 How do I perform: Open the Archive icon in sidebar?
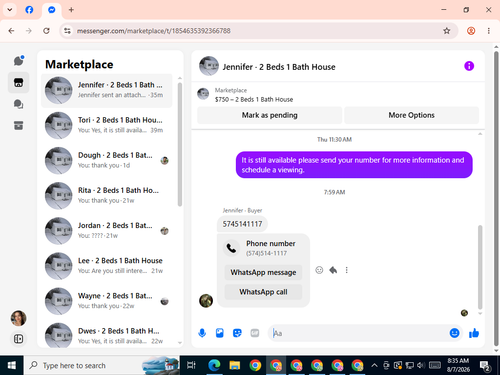tap(19, 126)
